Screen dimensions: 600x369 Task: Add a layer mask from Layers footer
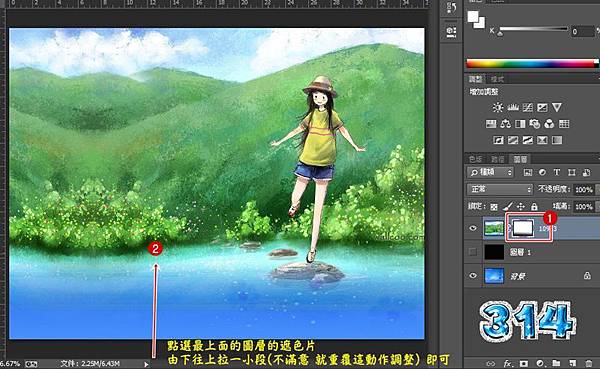(523, 363)
